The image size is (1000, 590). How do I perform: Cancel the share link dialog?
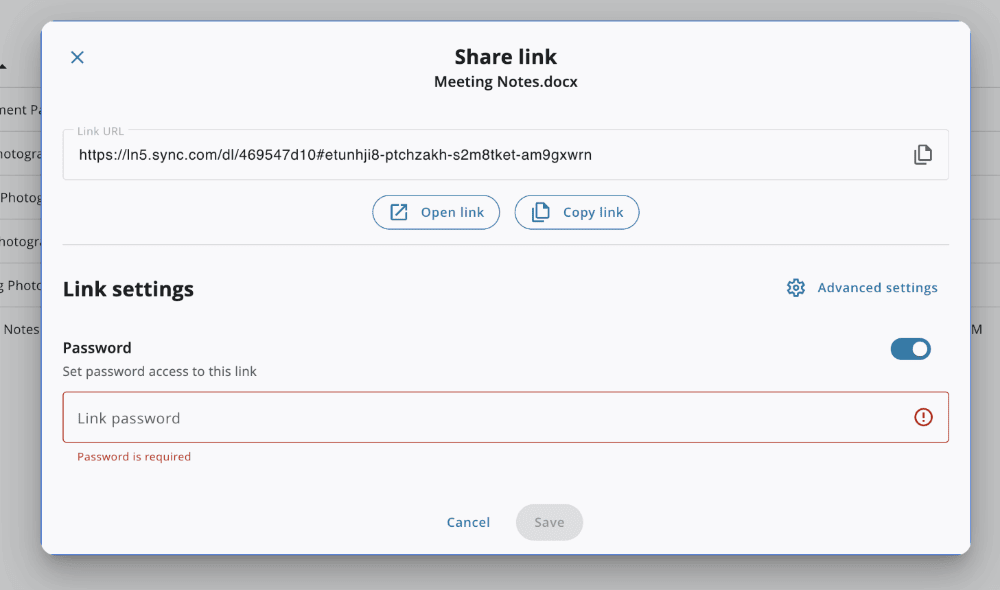click(468, 522)
